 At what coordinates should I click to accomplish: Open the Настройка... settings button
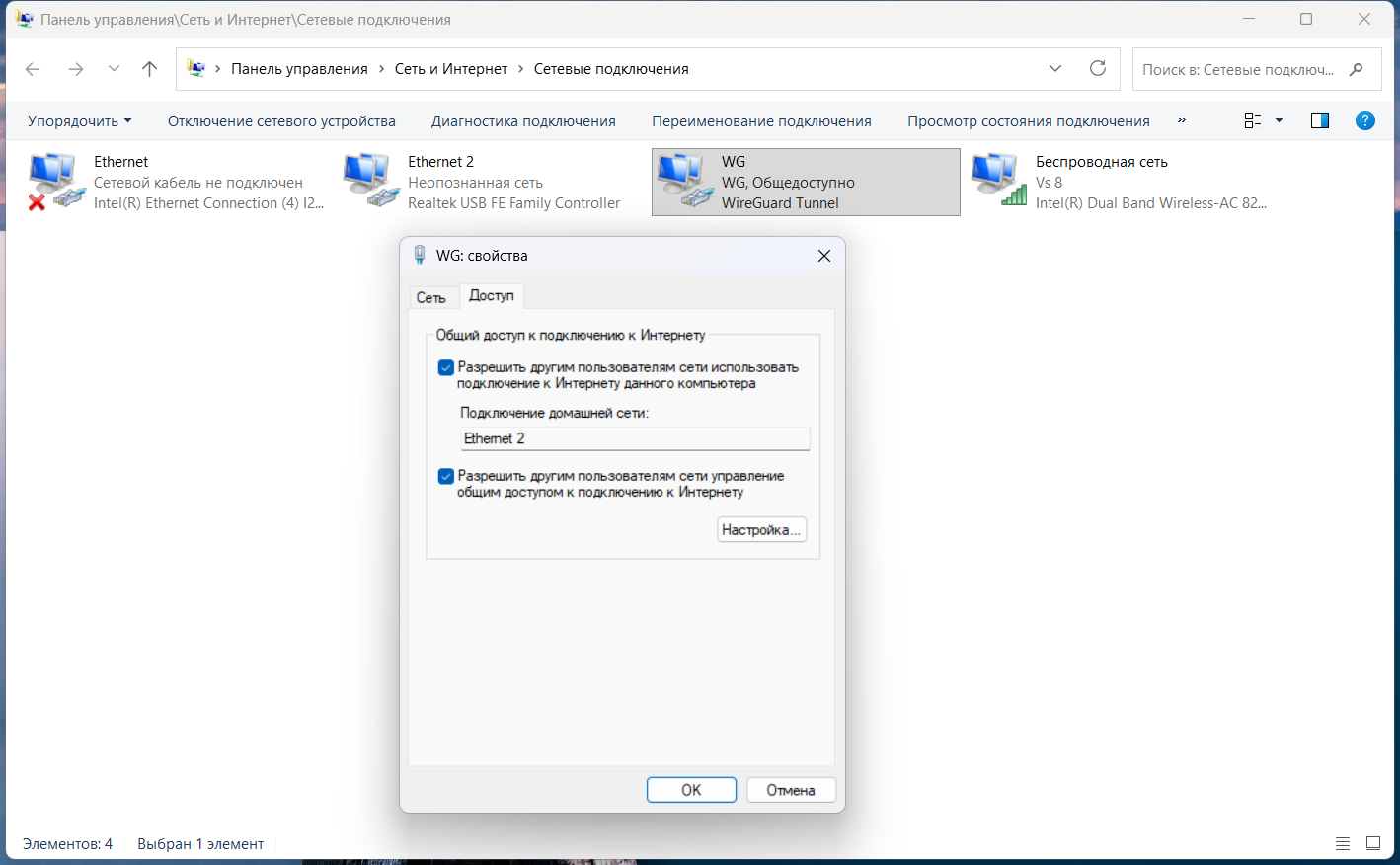[x=761, y=530]
